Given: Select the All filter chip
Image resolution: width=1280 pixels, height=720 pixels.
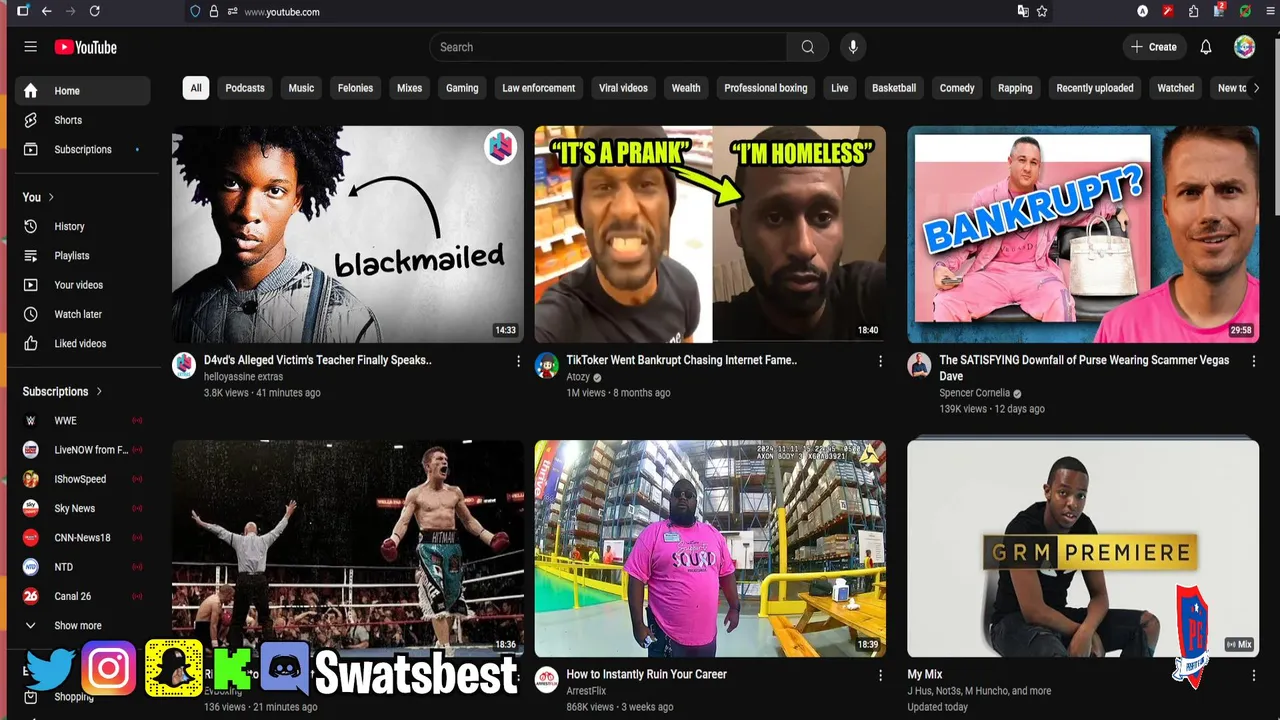Looking at the screenshot, I should pos(196,88).
